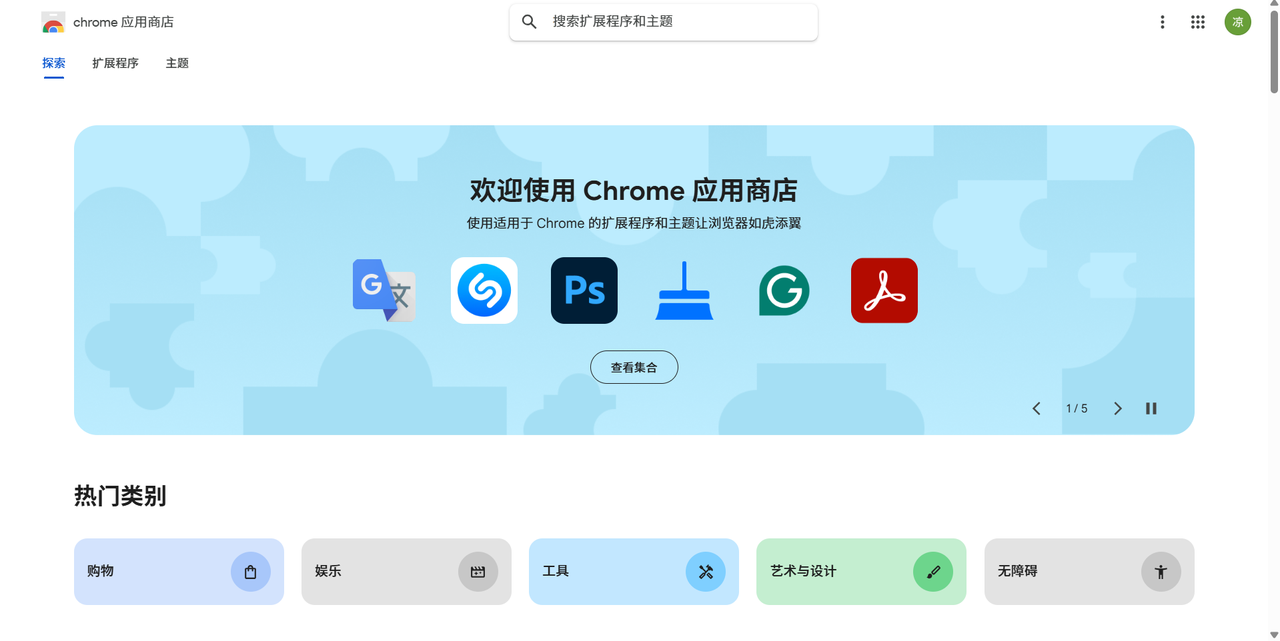This screenshot has height=641, width=1280.
Task: Open the green user account avatar
Action: coord(1237,22)
